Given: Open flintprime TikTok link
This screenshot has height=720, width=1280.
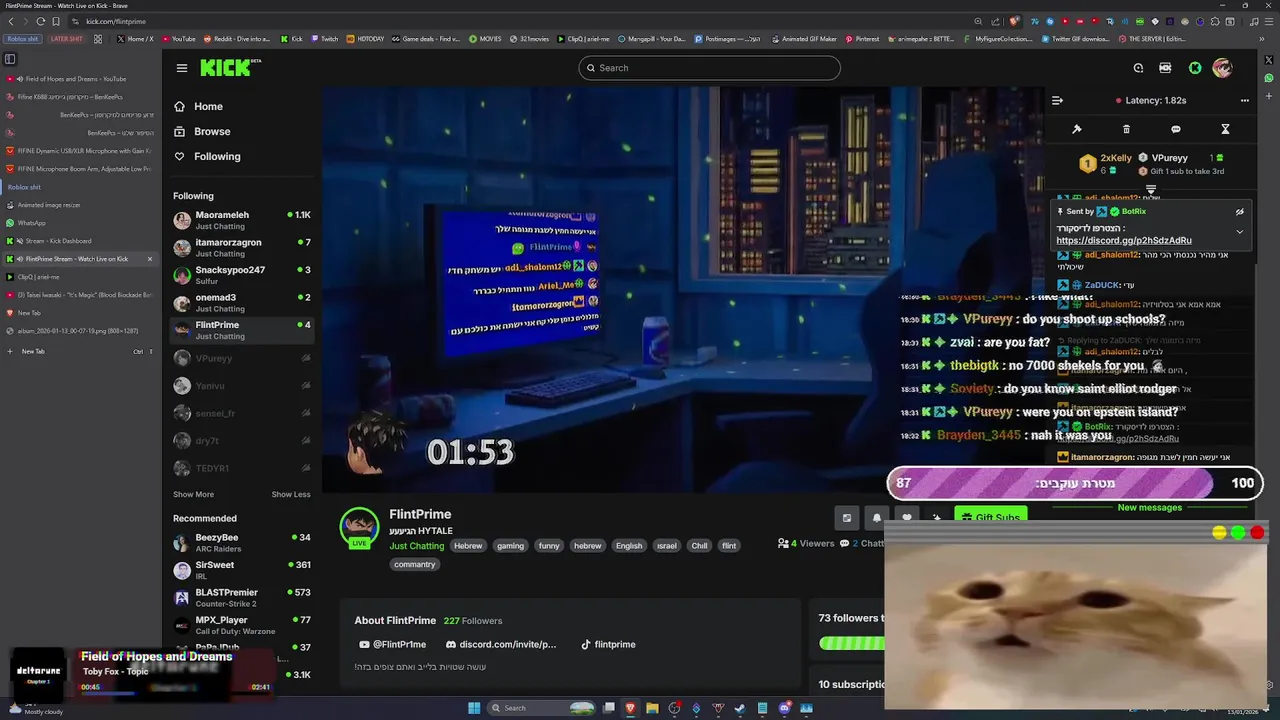Looking at the screenshot, I should pos(608,645).
